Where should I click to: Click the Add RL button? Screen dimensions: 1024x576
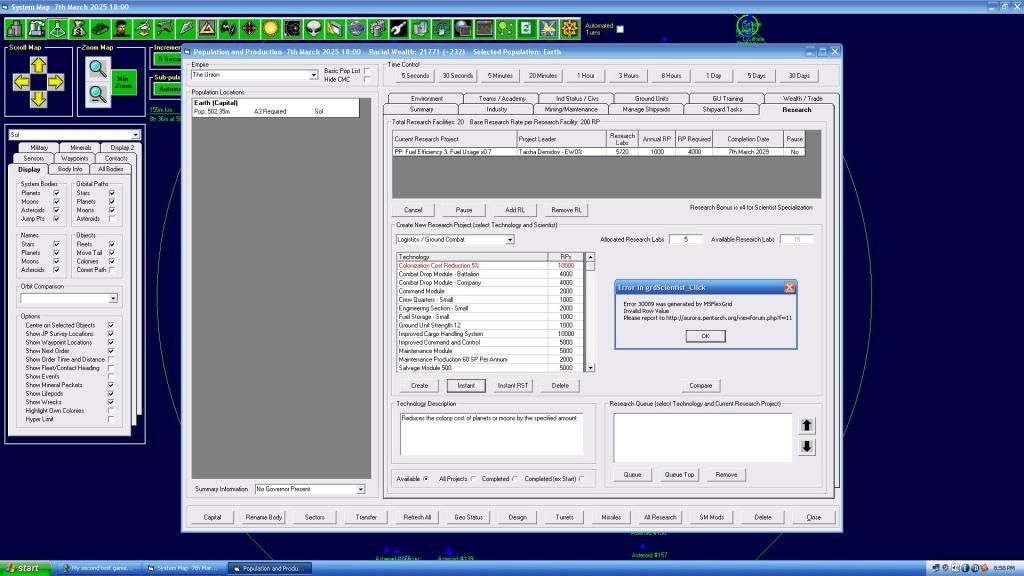[515, 210]
